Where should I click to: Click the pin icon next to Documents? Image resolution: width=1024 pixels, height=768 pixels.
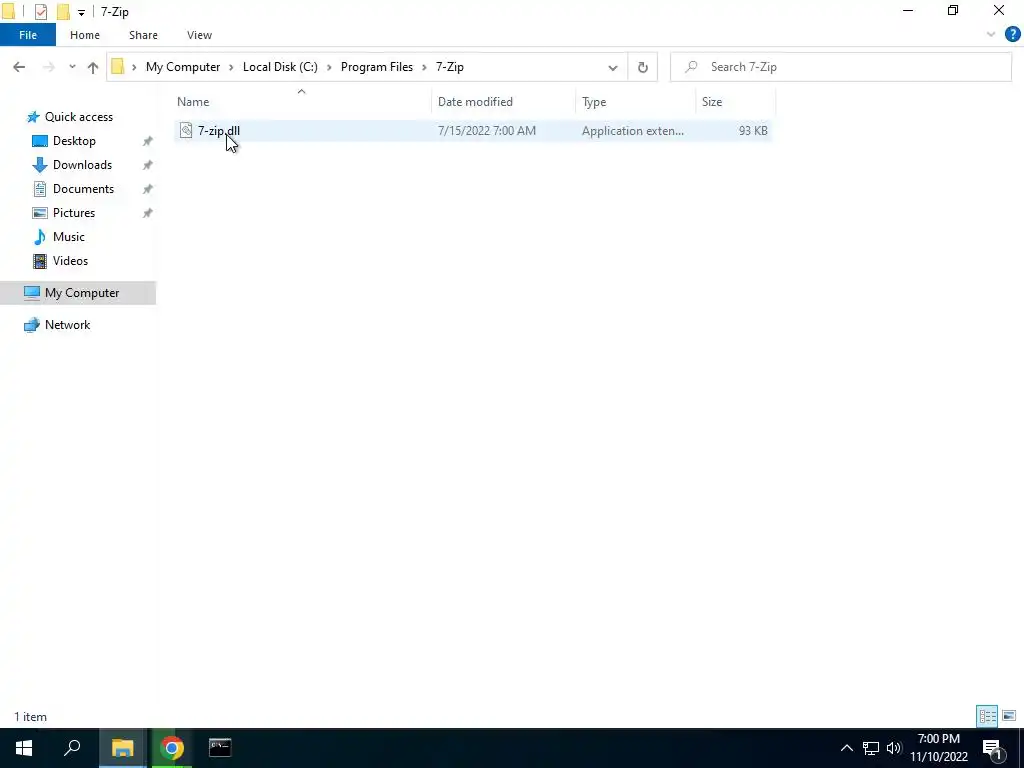(148, 189)
